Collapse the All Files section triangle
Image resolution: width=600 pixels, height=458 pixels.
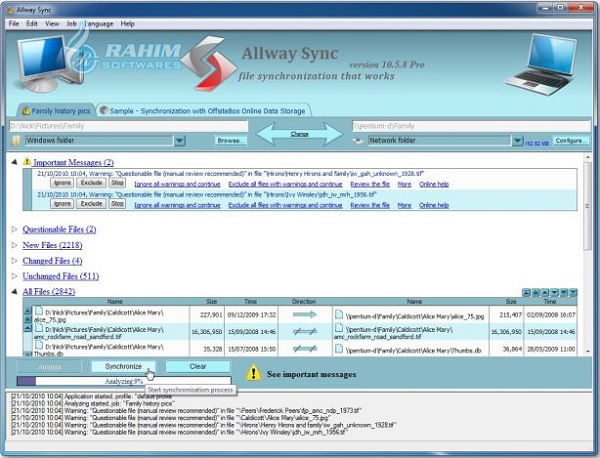point(15,292)
